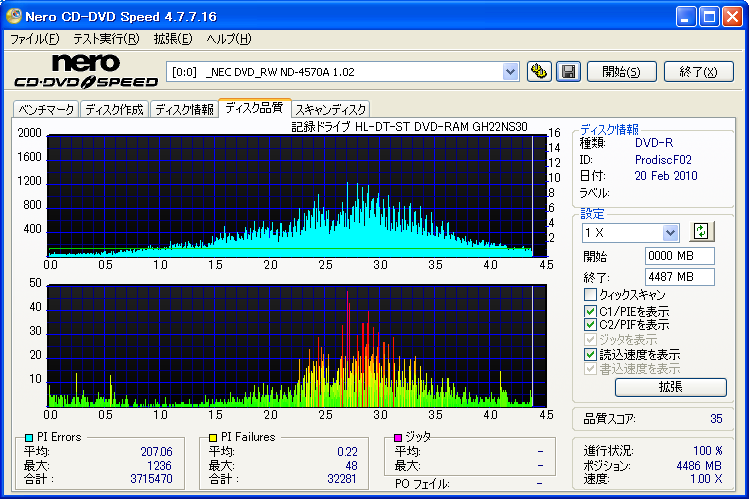
Task: Close the Nero CD-DVD Speed window
Action: pyautogui.click(x=732, y=17)
